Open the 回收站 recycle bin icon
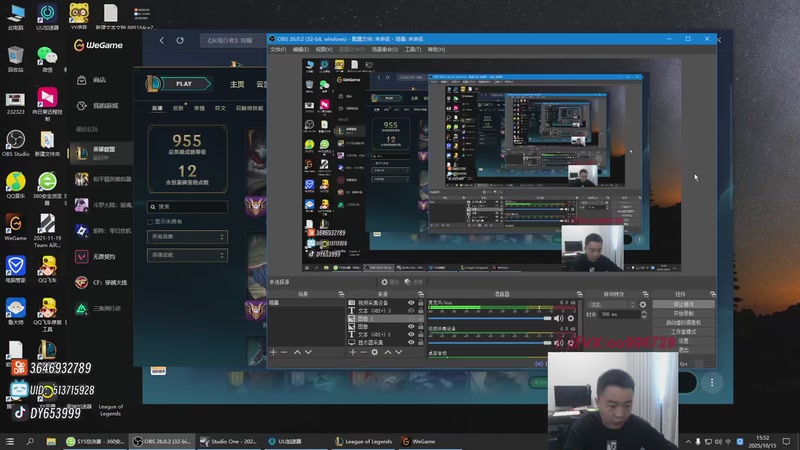This screenshot has width=800, height=450. tap(15, 59)
